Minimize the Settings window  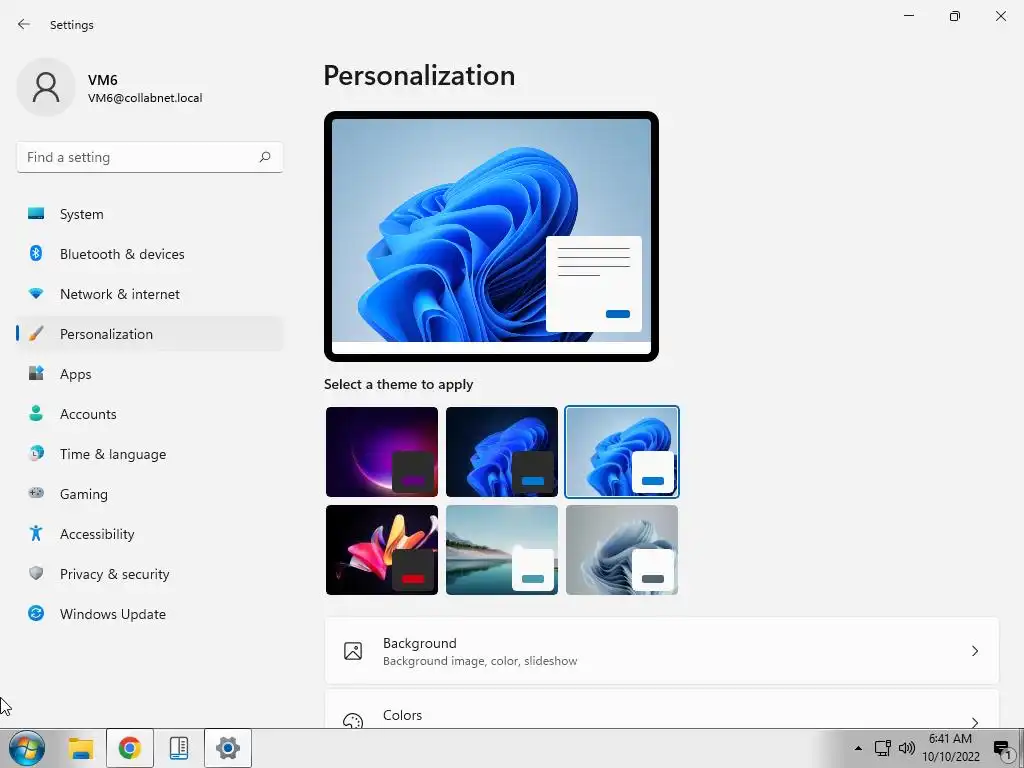tap(908, 16)
